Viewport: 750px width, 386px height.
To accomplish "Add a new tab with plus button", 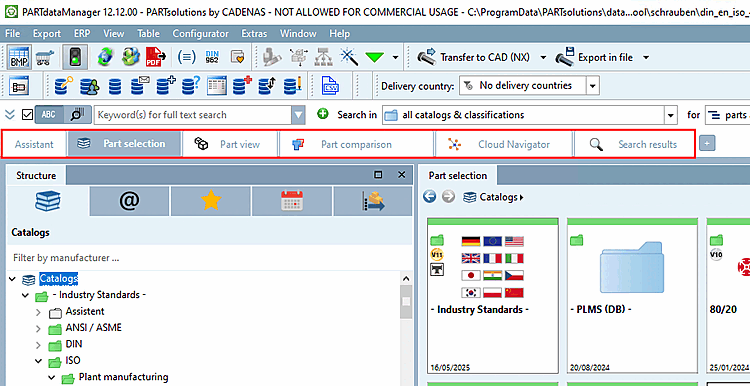I will click(x=707, y=143).
